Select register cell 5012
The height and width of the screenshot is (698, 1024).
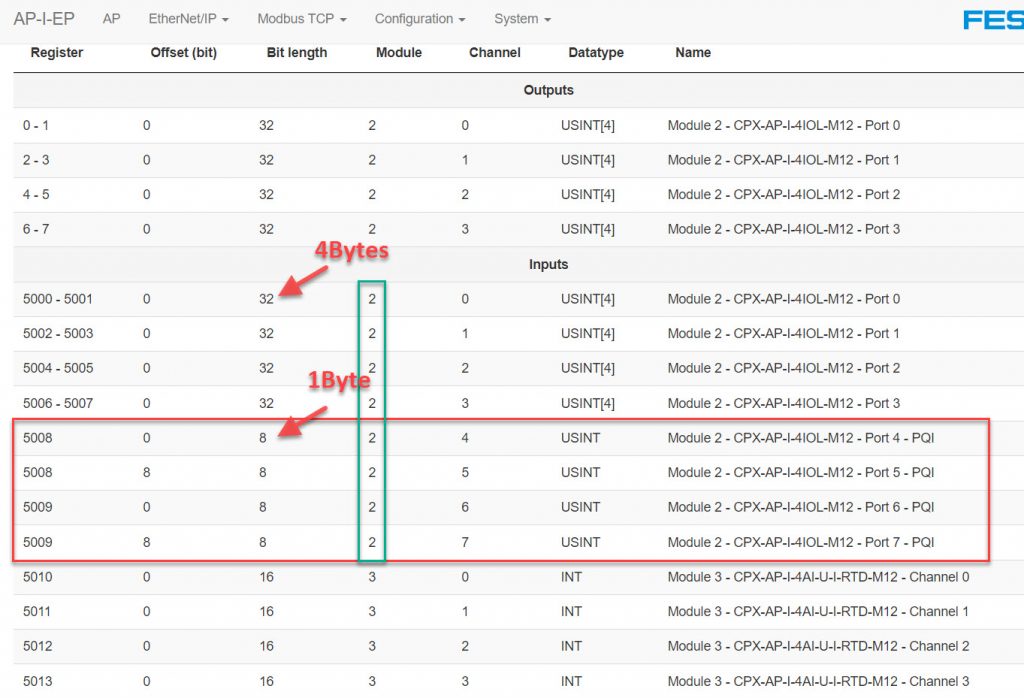(x=37, y=646)
